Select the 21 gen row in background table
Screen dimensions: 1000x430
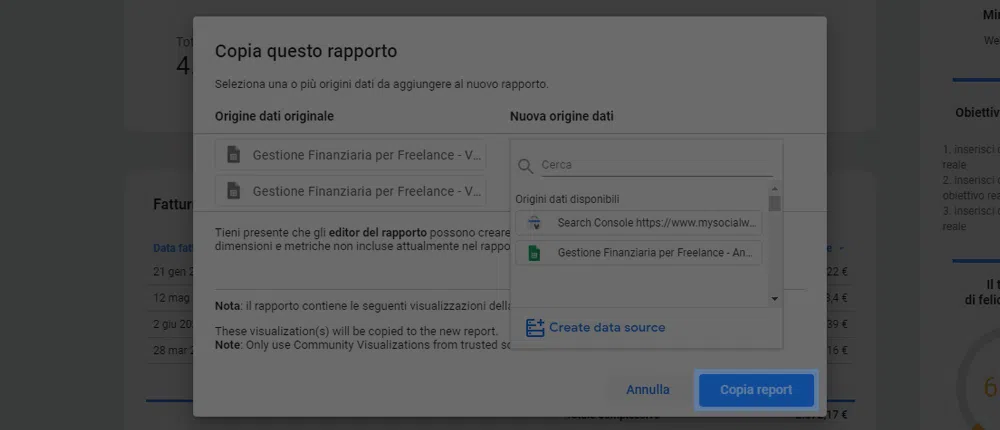(170, 273)
